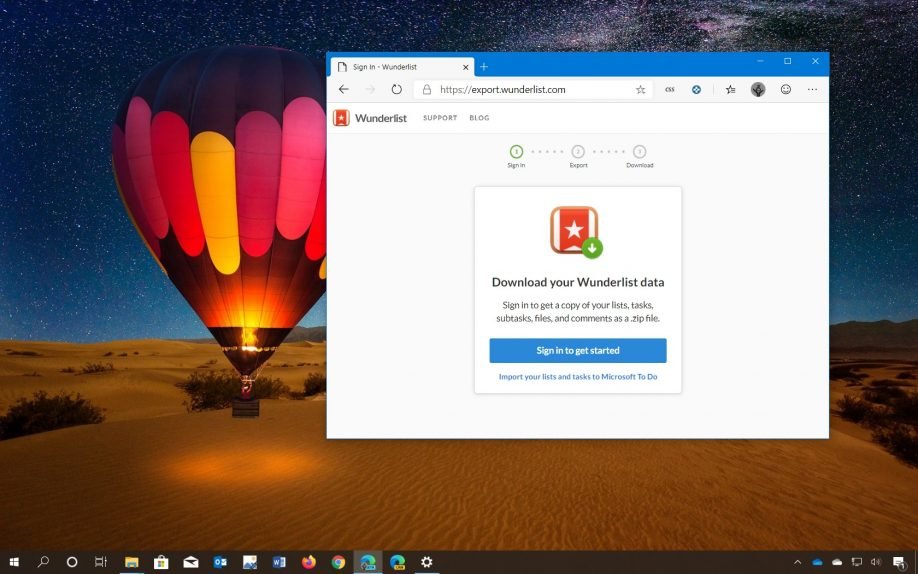Image resolution: width=918 pixels, height=574 pixels.
Task: Open the SUPPORT page link
Action: [x=440, y=118]
